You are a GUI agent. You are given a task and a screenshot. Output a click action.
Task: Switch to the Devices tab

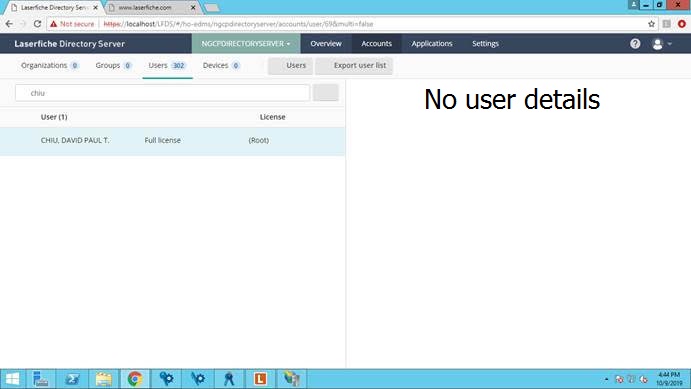[221, 66]
